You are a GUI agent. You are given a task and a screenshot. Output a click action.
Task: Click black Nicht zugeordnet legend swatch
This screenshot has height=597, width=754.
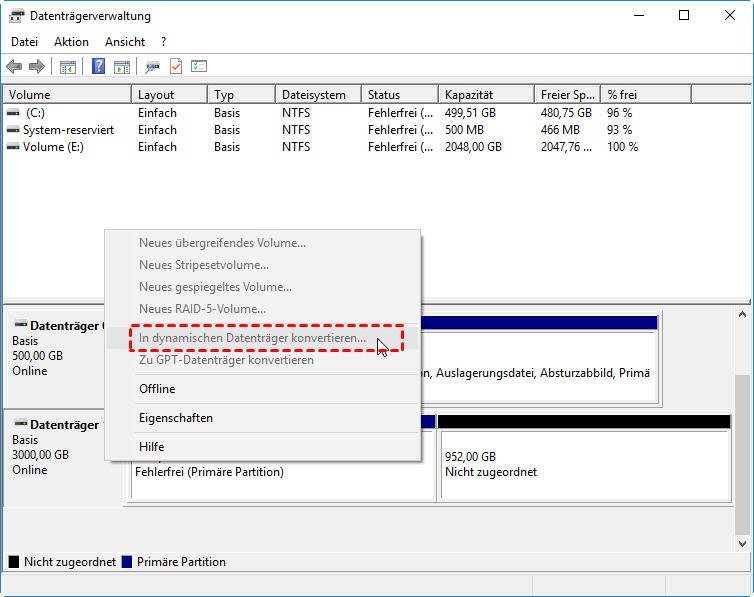coord(14,562)
